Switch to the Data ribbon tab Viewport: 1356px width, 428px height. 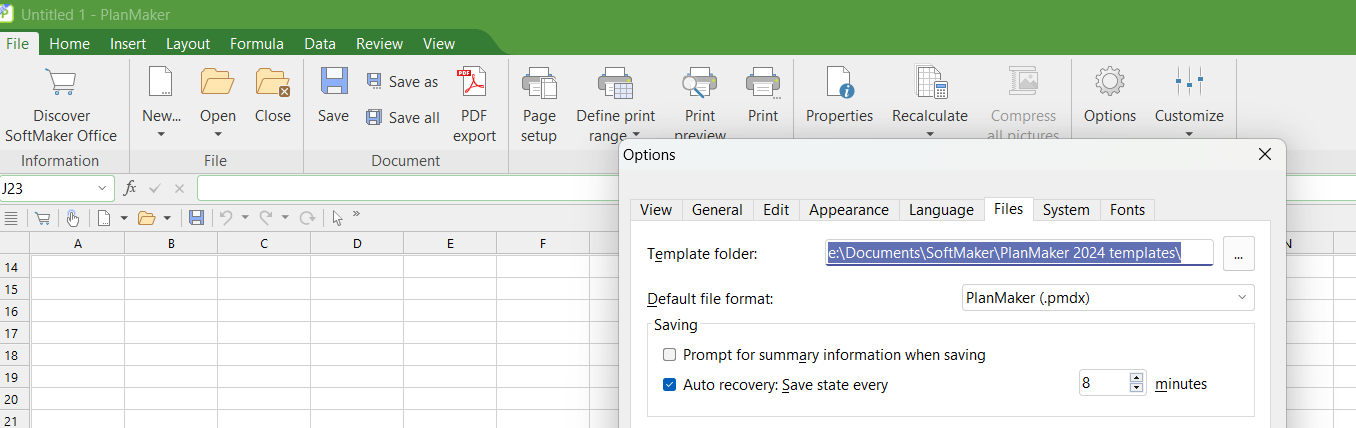coord(320,43)
